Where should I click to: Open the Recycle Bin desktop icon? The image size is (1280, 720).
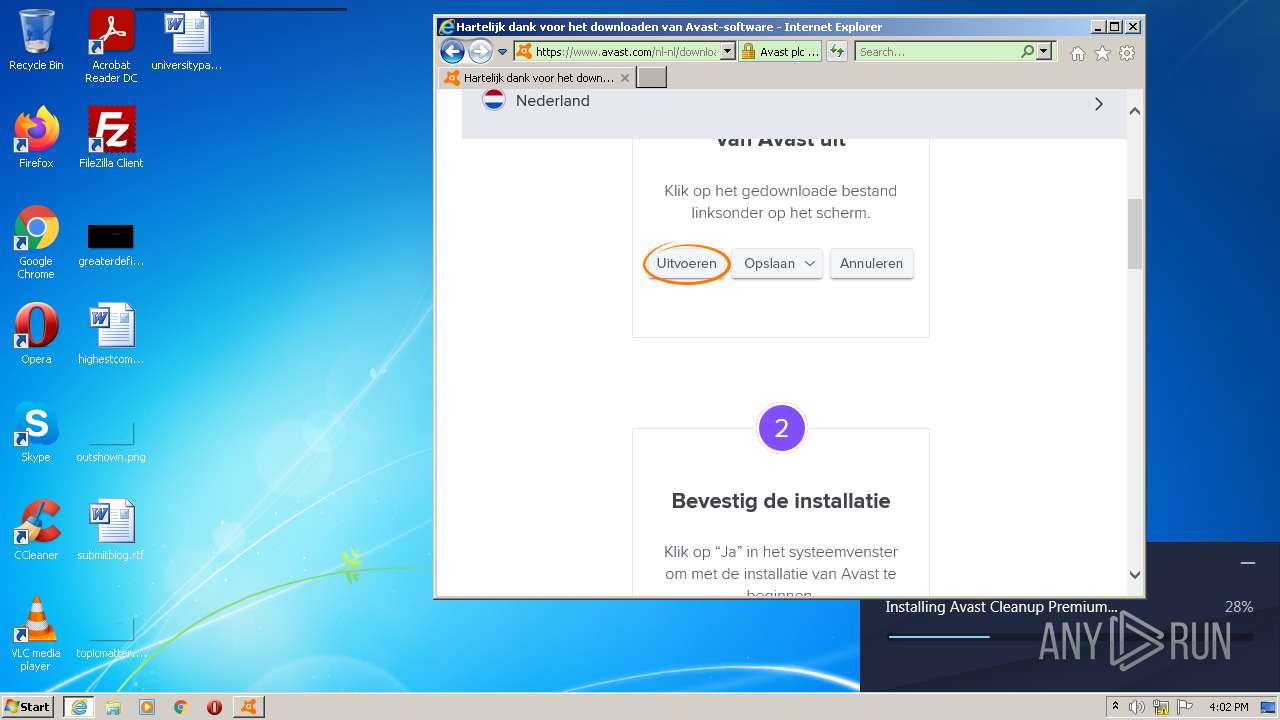pos(36,40)
